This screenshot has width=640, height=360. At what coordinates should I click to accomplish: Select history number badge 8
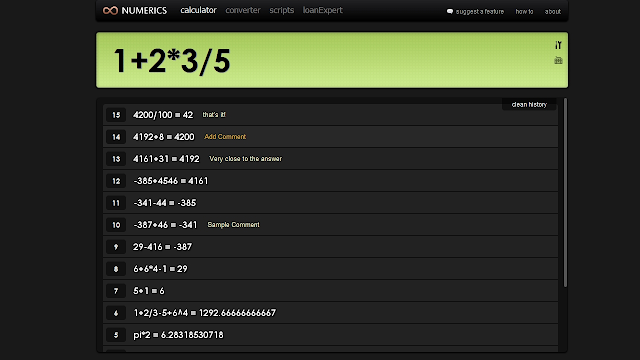(x=116, y=269)
